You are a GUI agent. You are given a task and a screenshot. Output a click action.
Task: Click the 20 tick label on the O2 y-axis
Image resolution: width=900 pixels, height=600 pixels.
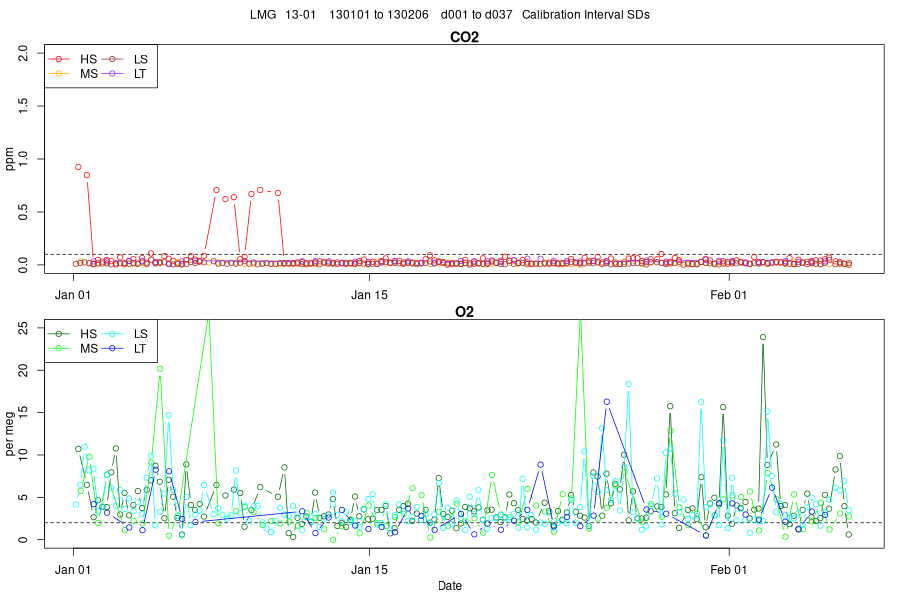point(23,370)
